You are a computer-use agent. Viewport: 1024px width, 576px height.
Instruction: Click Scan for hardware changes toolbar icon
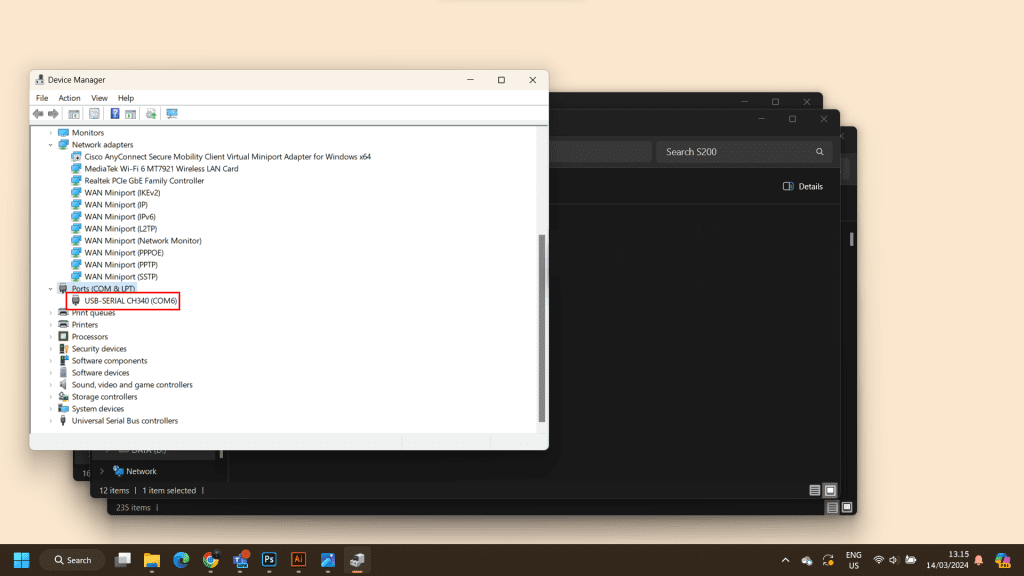pyautogui.click(x=172, y=114)
